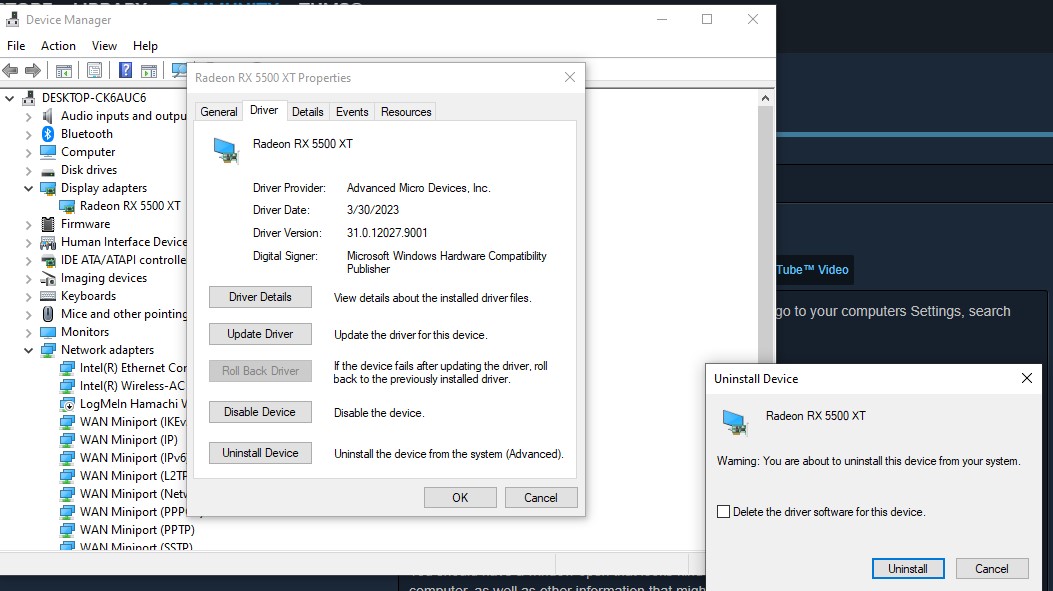Select WAN Miniport (PPTP) adapter
The image size is (1053, 591).
(137, 530)
